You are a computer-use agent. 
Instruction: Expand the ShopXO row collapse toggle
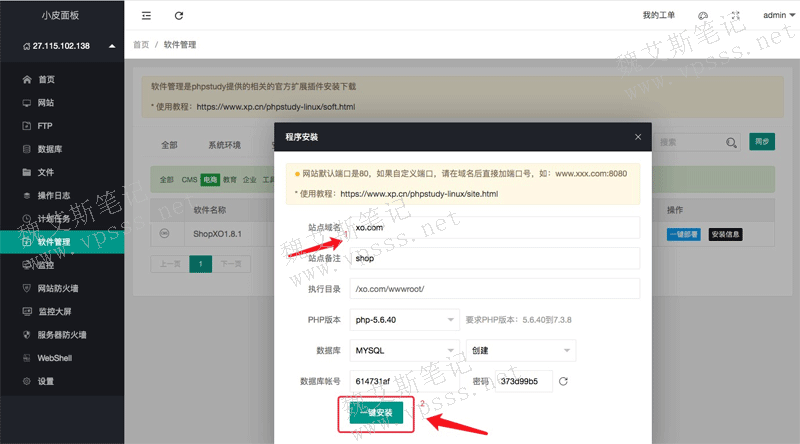(164, 234)
